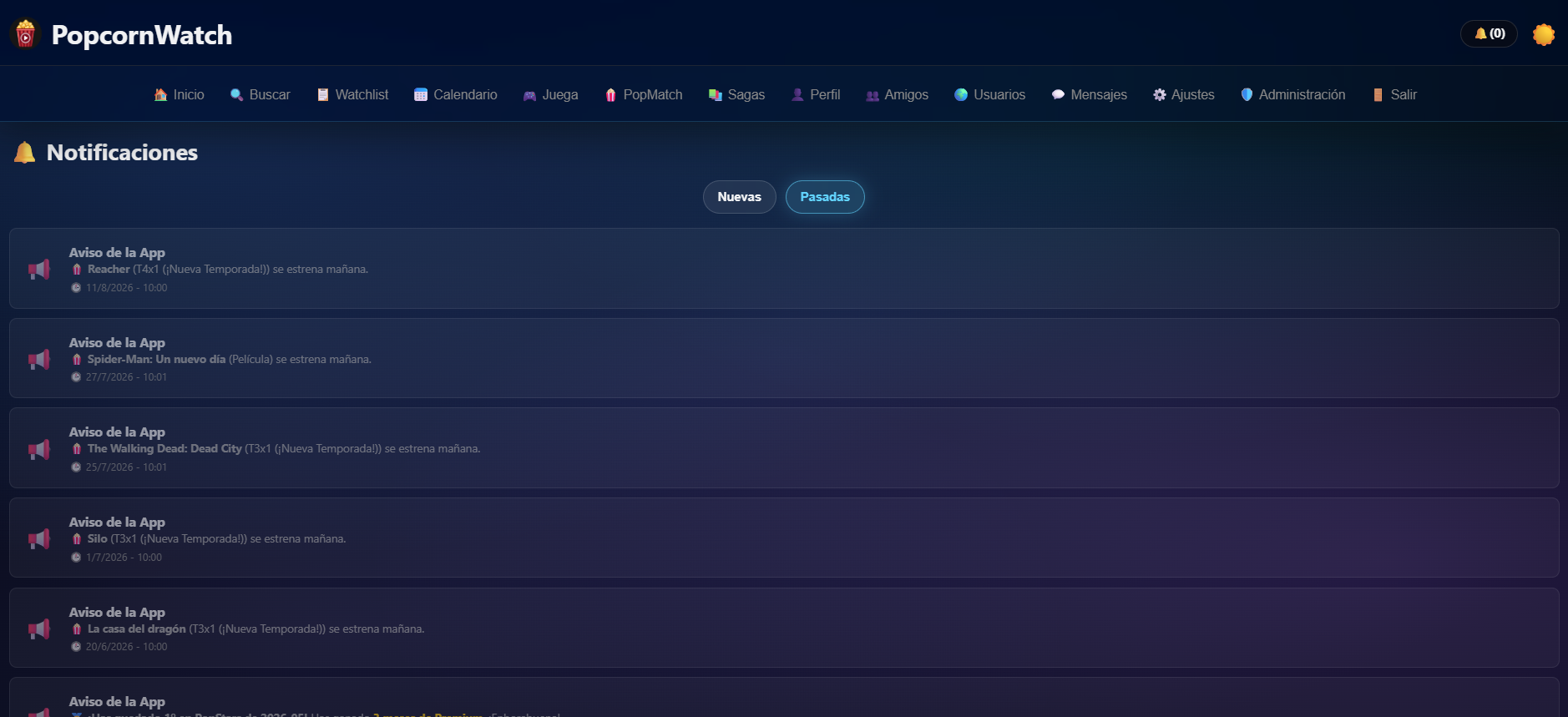Click Salir to log out
The width and height of the screenshot is (1568, 717).
[x=1395, y=94]
